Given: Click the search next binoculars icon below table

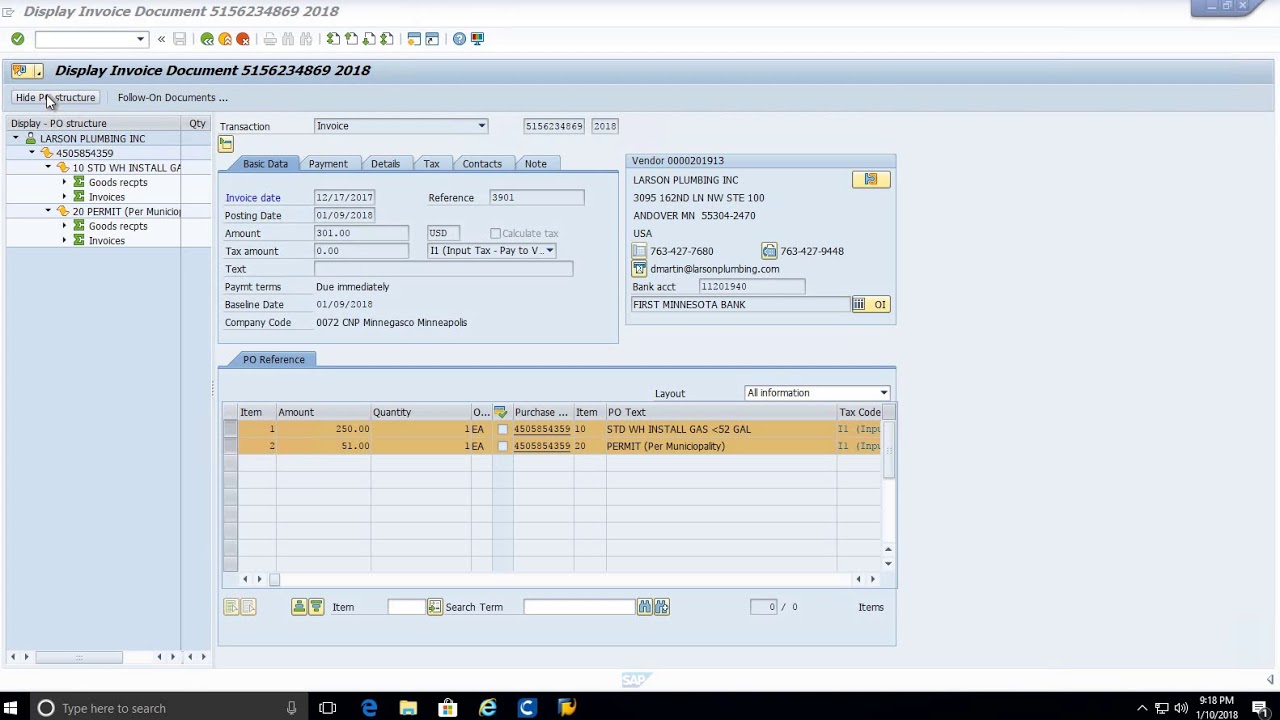Looking at the screenshot, I should tap(661, 607).
